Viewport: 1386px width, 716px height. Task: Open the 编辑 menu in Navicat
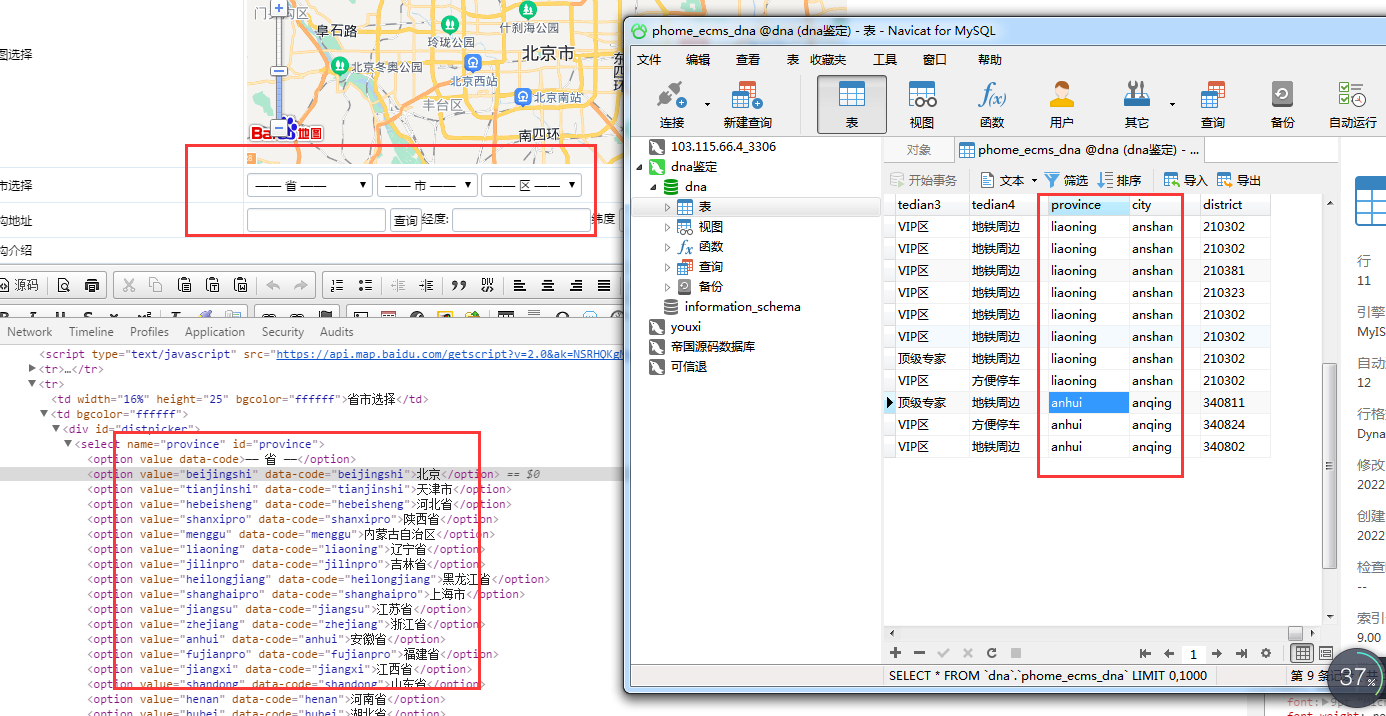(698, 60)
